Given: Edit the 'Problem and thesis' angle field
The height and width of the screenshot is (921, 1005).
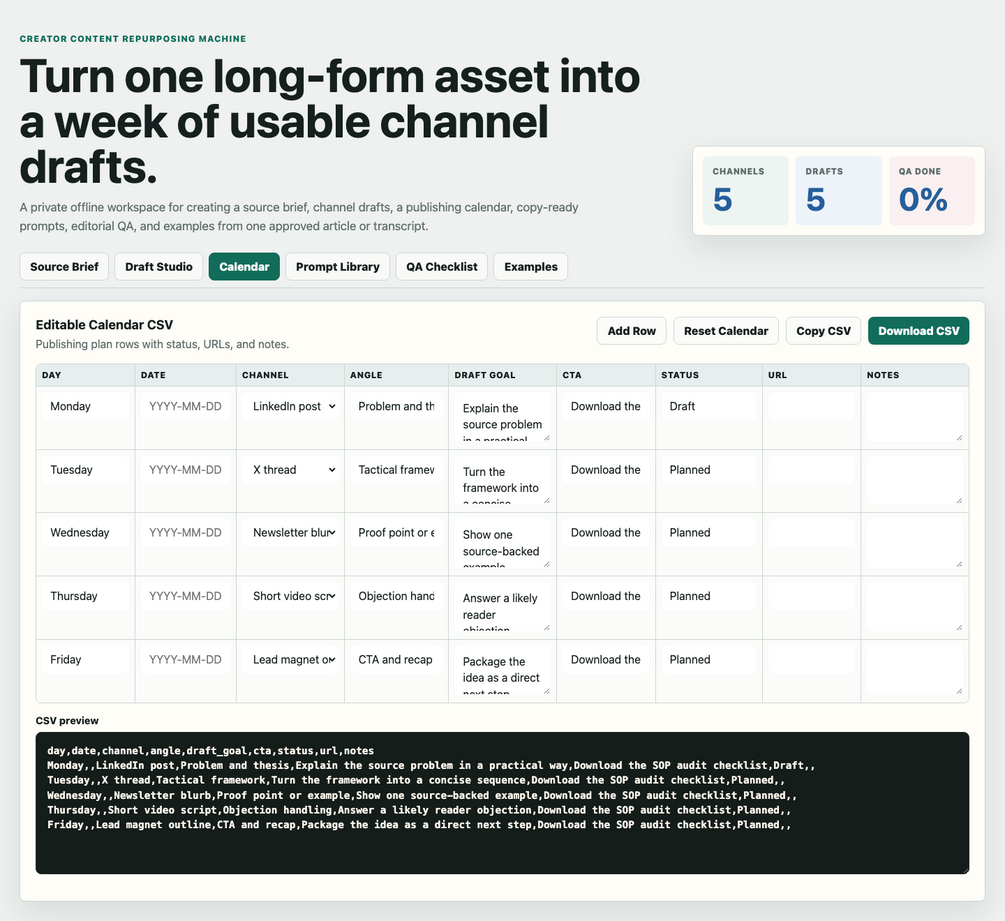Looking at the screenshot, I should 396,406.
